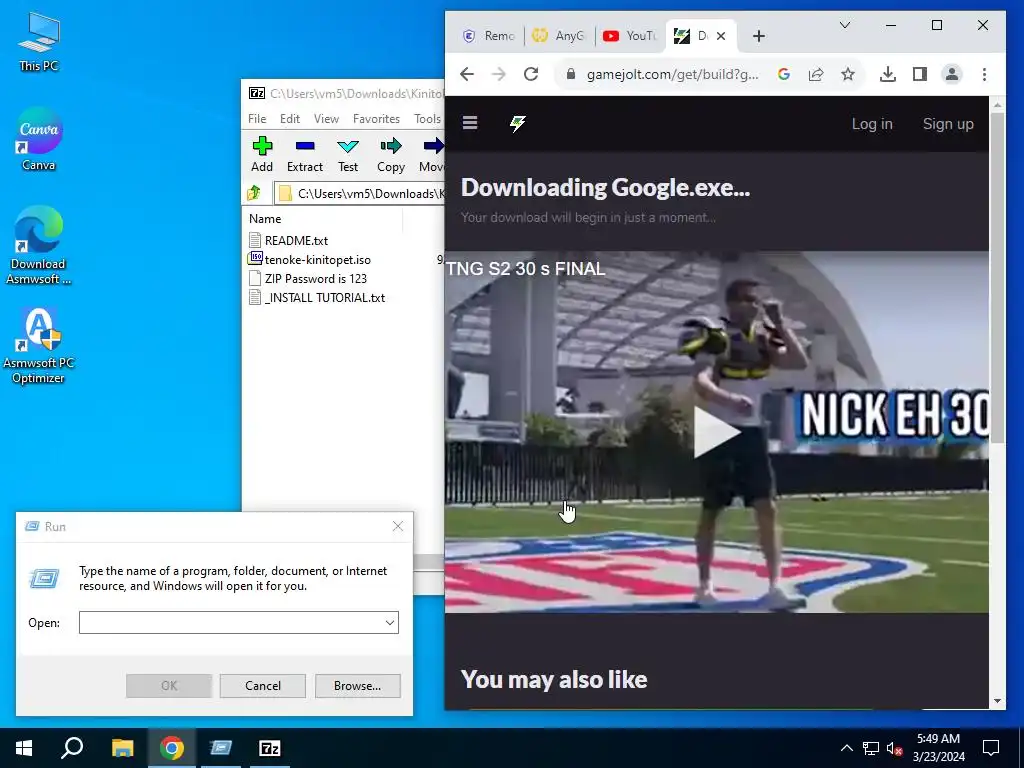Open the File menu in 7-Zip
The height and width of the screenshot is (768, 1024).
point(257,119)
